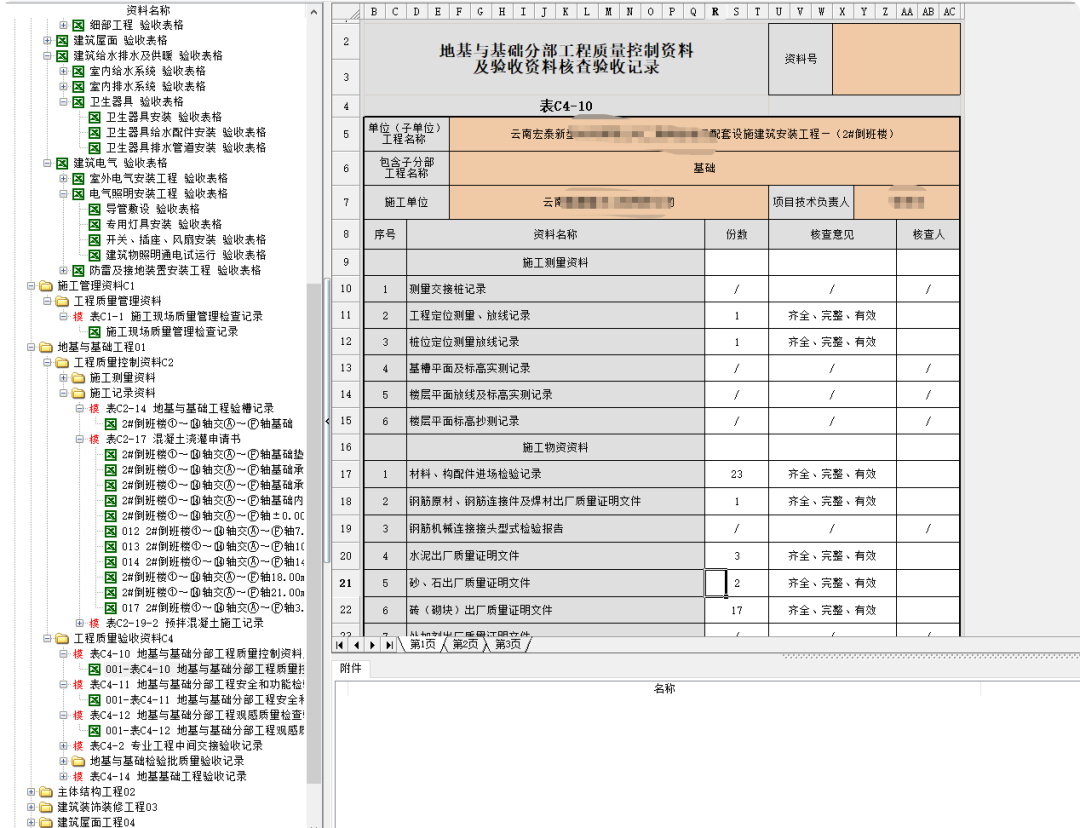The width and height of the screenshot is (1080, 828).
Task: Click folder icon of 建筑装饰装修工程03
Action: pos(46,807)
